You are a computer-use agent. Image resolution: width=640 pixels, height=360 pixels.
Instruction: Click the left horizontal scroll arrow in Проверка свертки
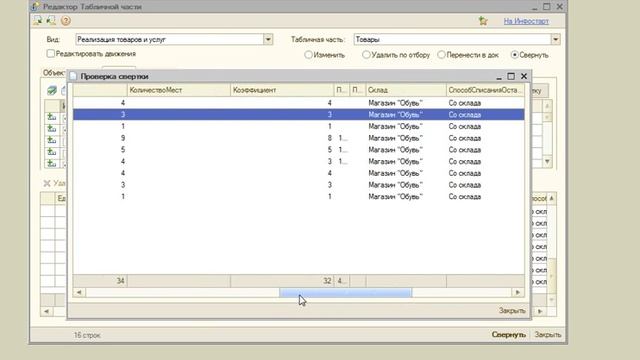tap(79, 292)
